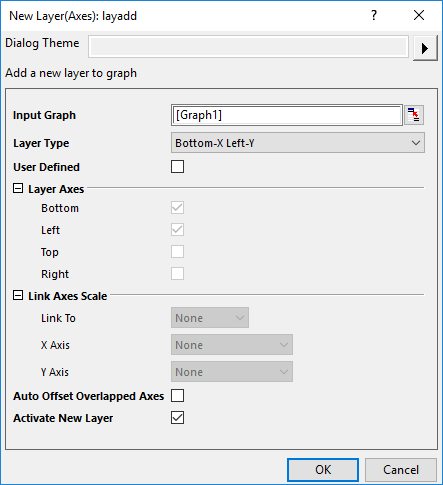Click the 'Activate New Layer' label
Image resolution: width=443 pixels, height=485 pixels.
(63, 418)
